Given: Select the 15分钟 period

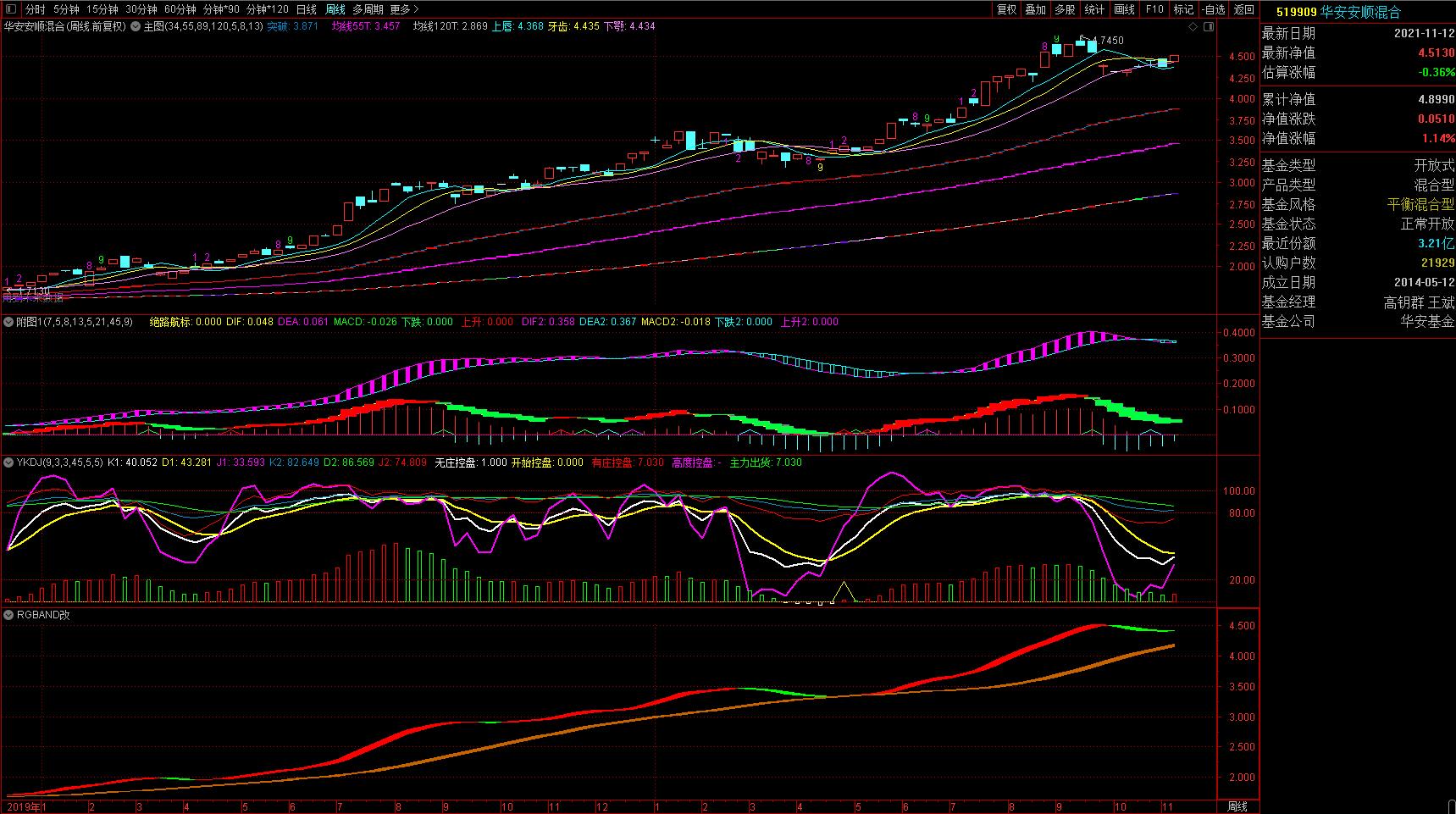Looking at the screenshot, I should point(102,9).
